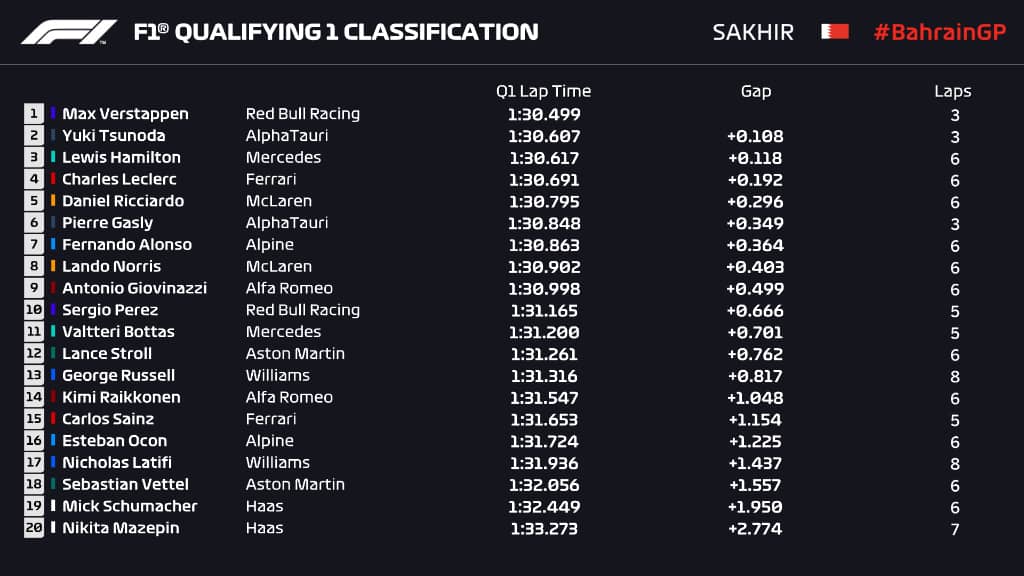The image size is (1024, 576).
Task: Click Sebastian Vettel's gap +1.557
Action: point(756,484)
